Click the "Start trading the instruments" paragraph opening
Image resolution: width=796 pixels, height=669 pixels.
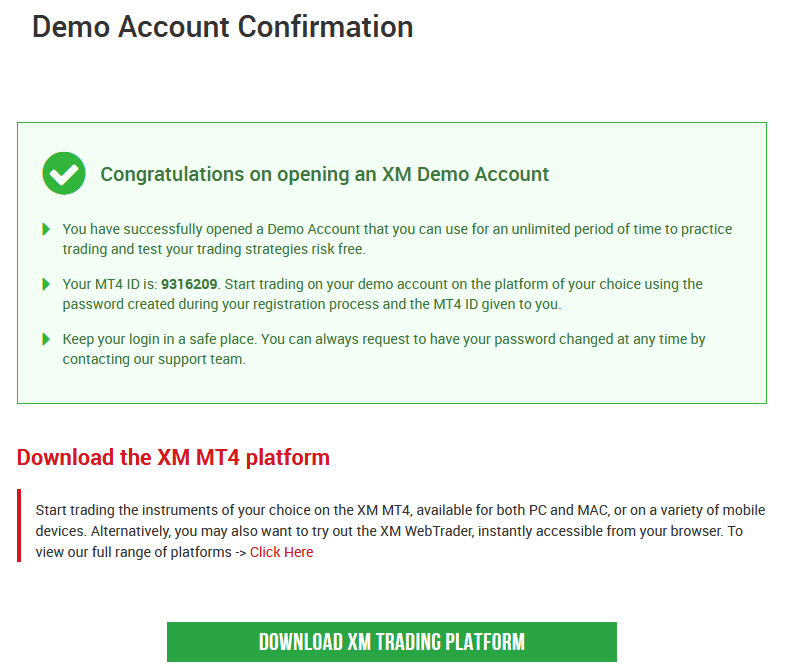[125, 511]
